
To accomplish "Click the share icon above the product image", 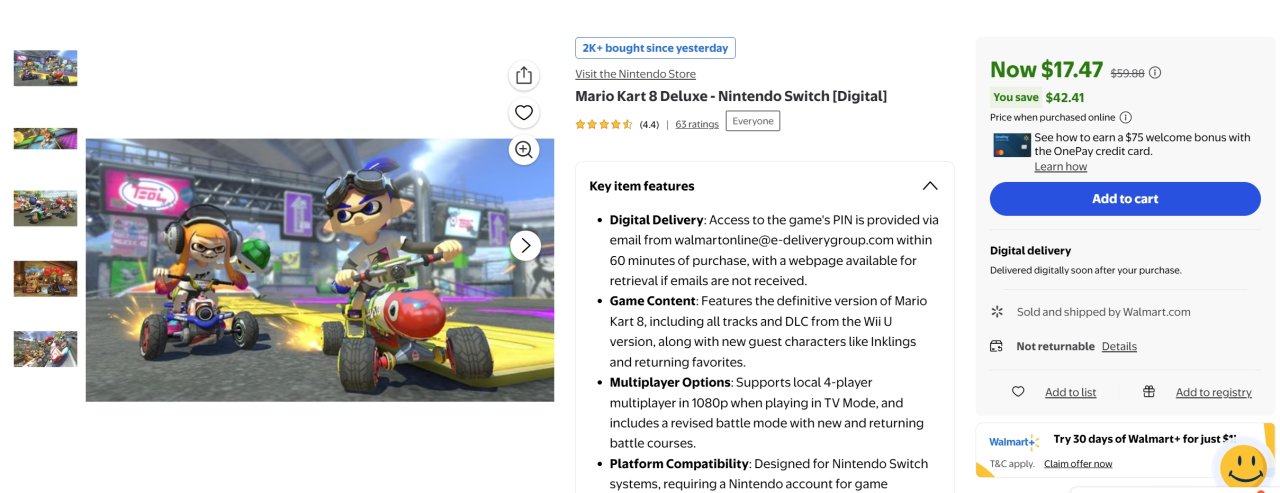I will coord(524,75).
